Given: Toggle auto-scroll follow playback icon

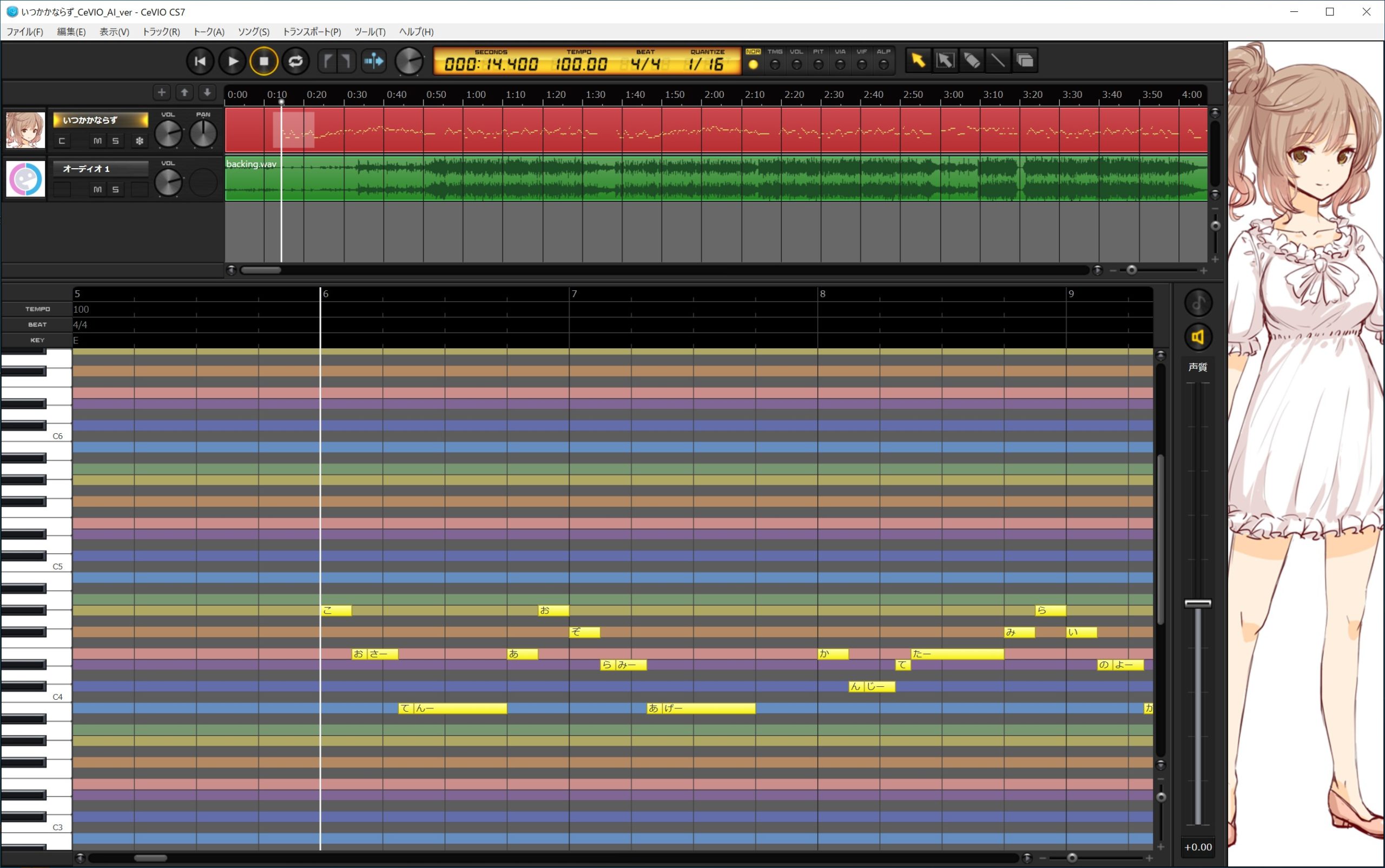Looking at the screenshot, I should click(373, 61).
